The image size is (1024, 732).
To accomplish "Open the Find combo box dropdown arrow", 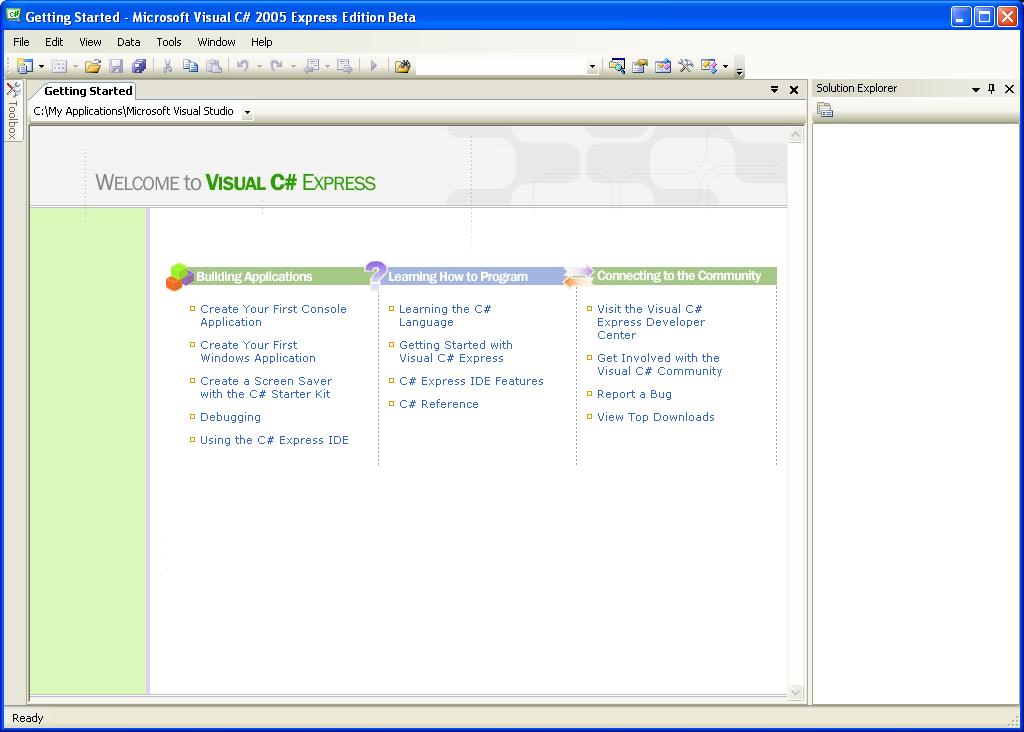I will point(592,67).
